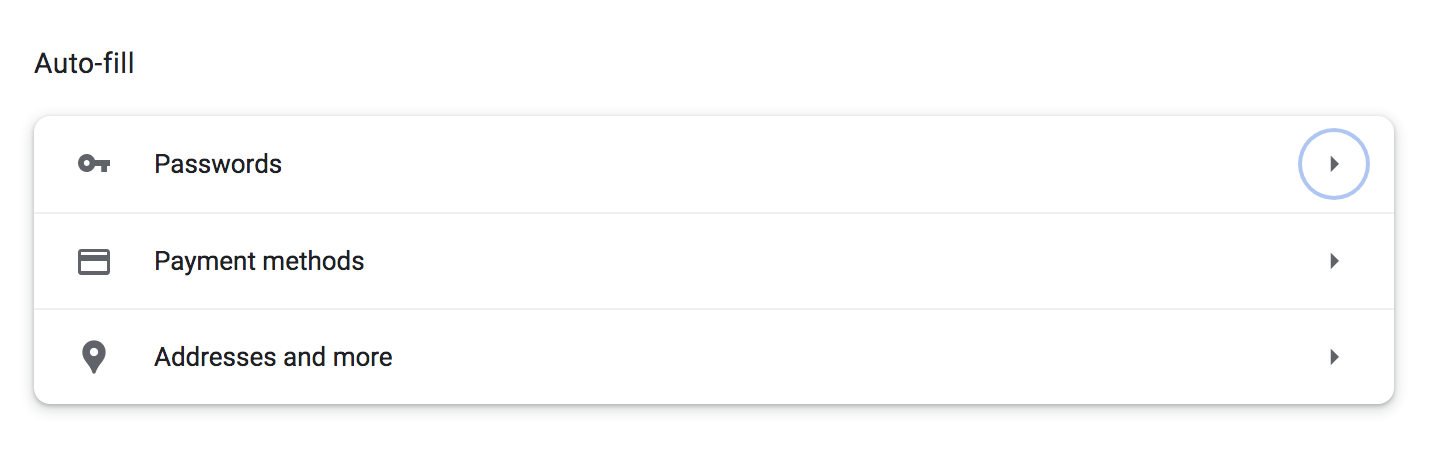The height and width of the screenshot is (462, 1432).
Task: Click the Auto-fill section heading
Action: (84, 64)
